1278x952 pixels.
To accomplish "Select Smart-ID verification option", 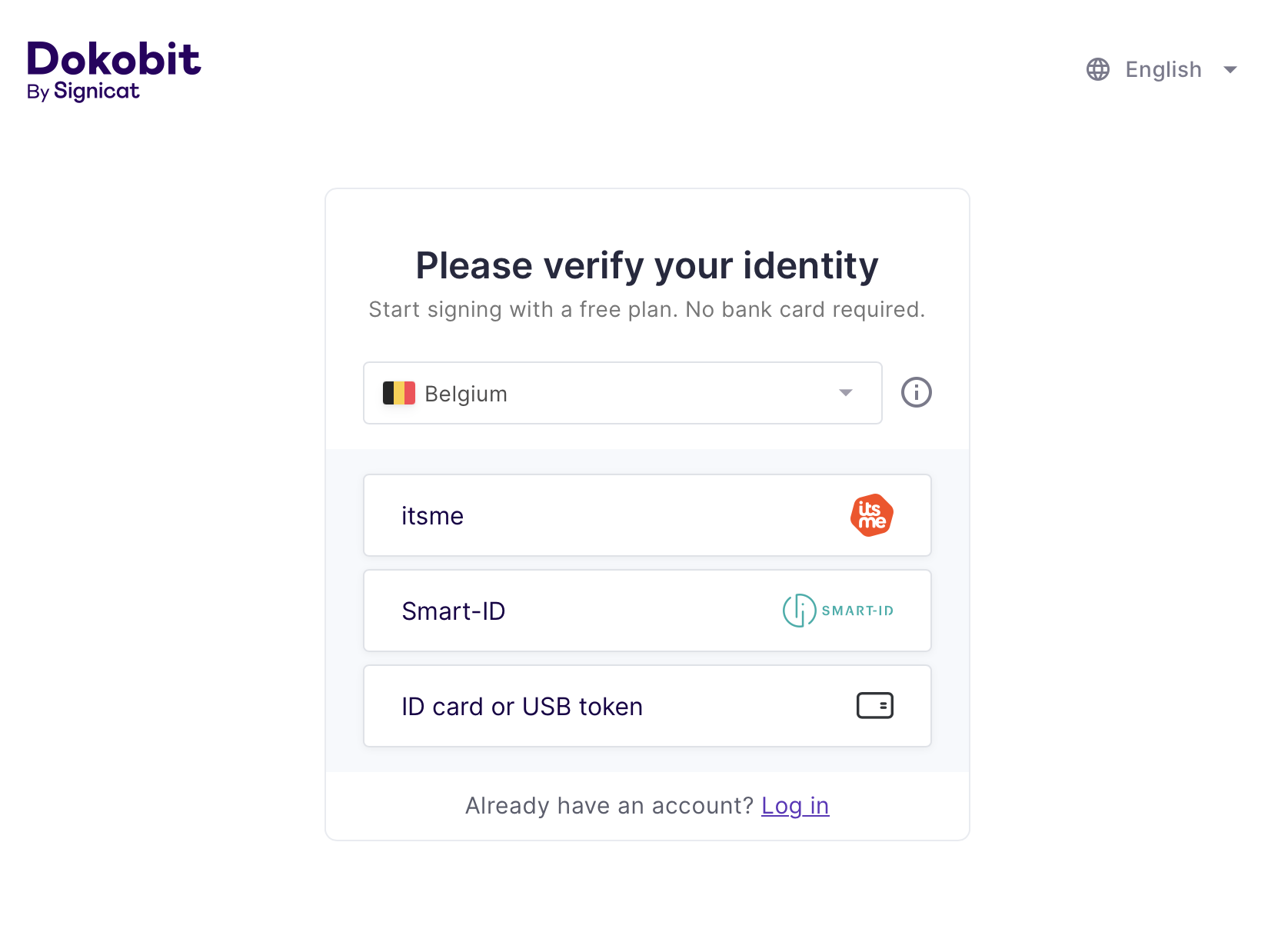I will (x=647, y=610).
